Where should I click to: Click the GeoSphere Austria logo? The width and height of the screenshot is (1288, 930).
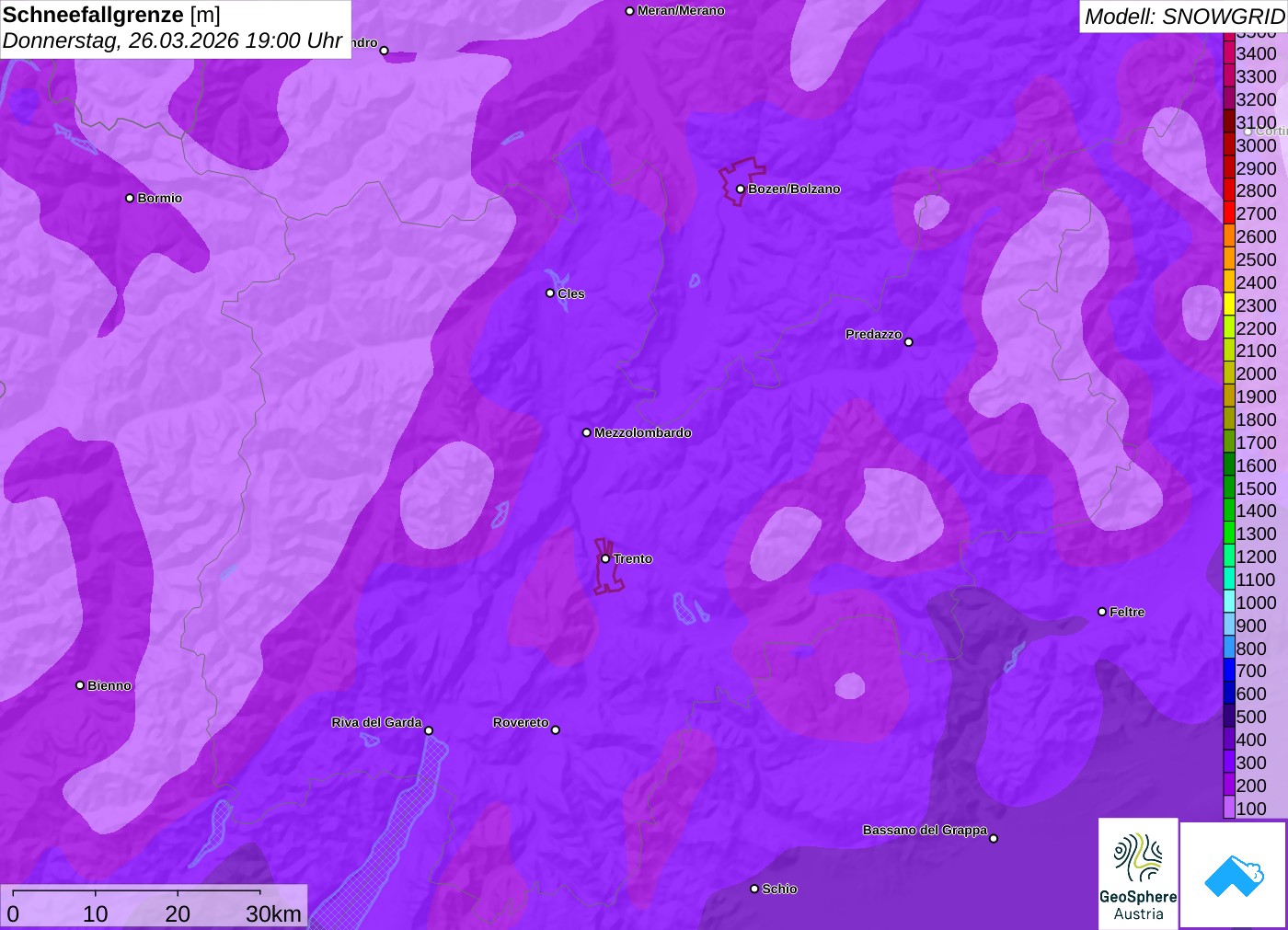point(1138,874)
